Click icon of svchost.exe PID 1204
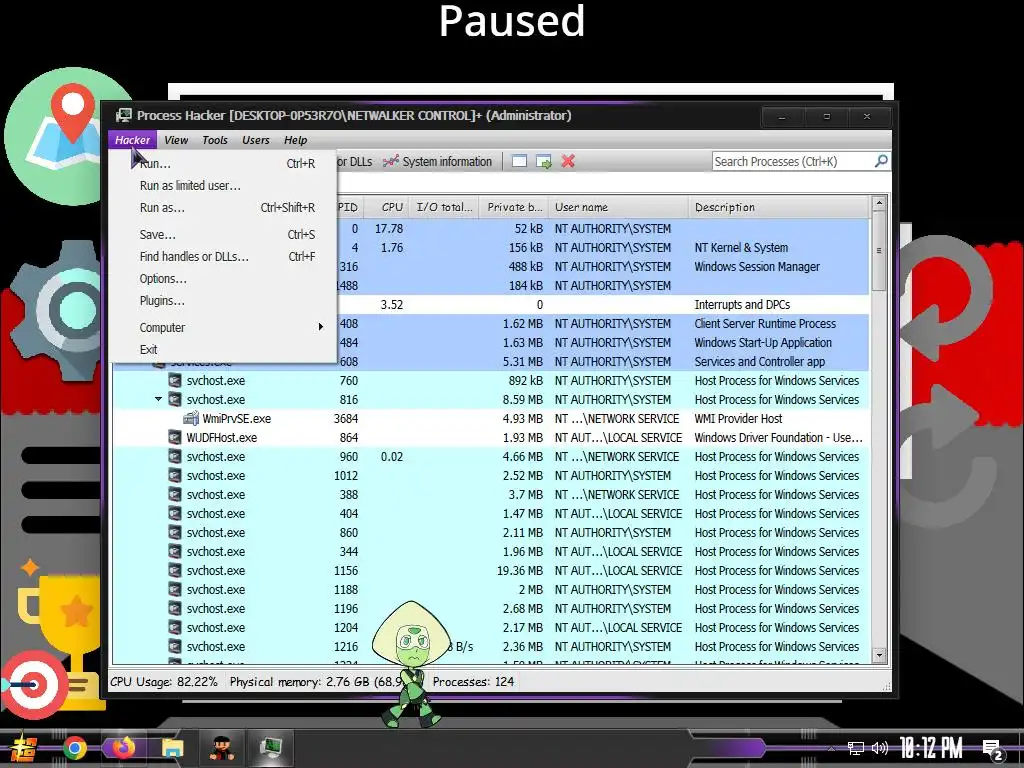Viewport: 1024px width, 768px height. [x=175, y=628]
